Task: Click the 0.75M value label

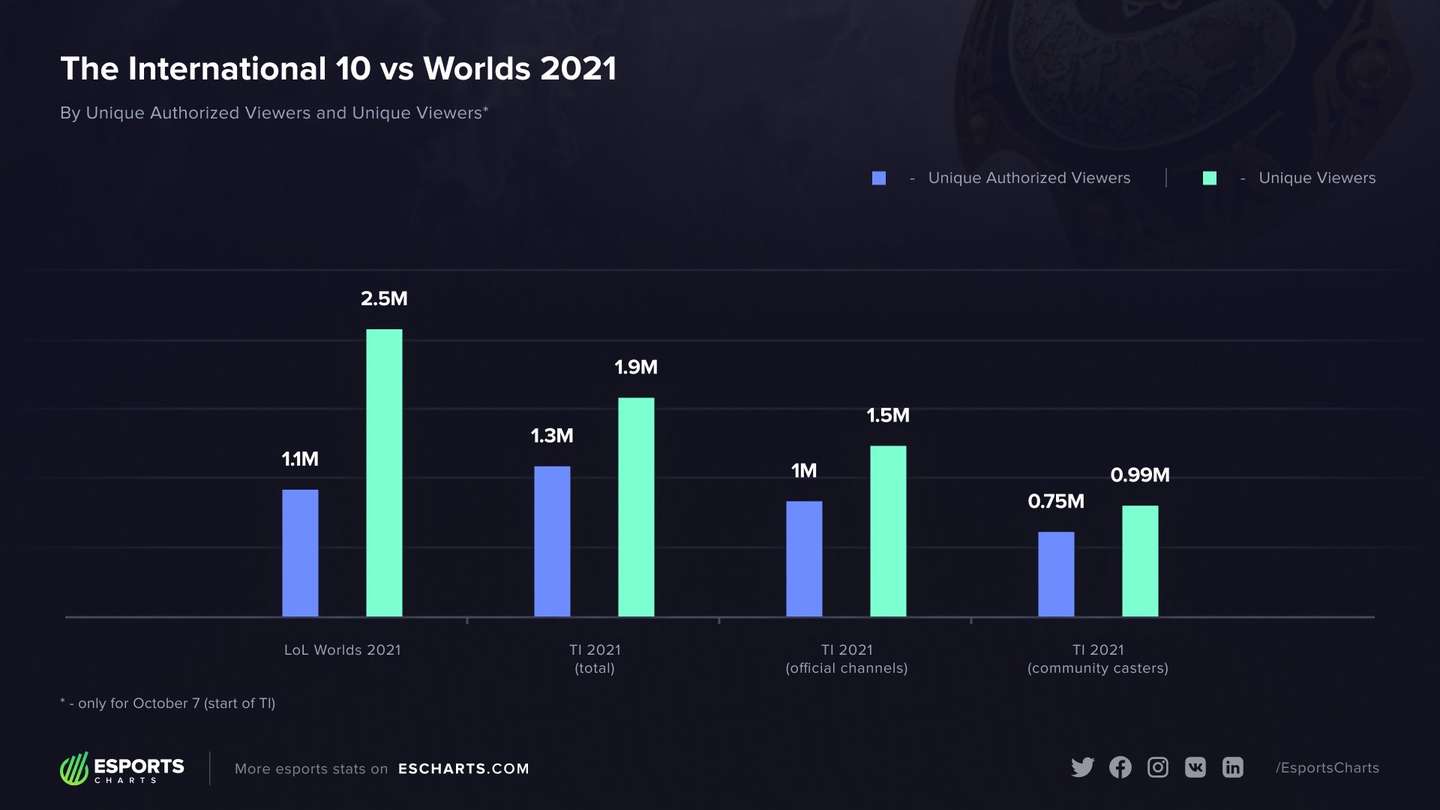Action: [x=1056, y=501]
